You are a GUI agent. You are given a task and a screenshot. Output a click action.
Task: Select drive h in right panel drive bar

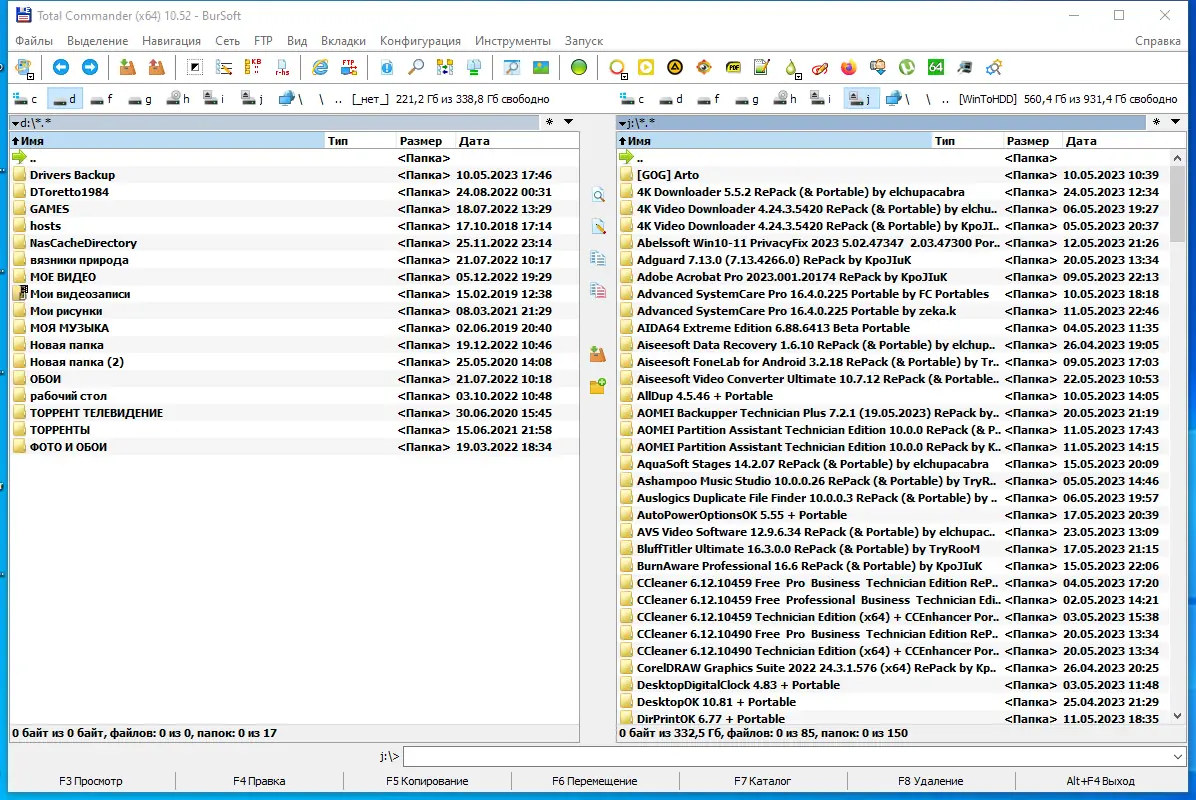(786, 98)
